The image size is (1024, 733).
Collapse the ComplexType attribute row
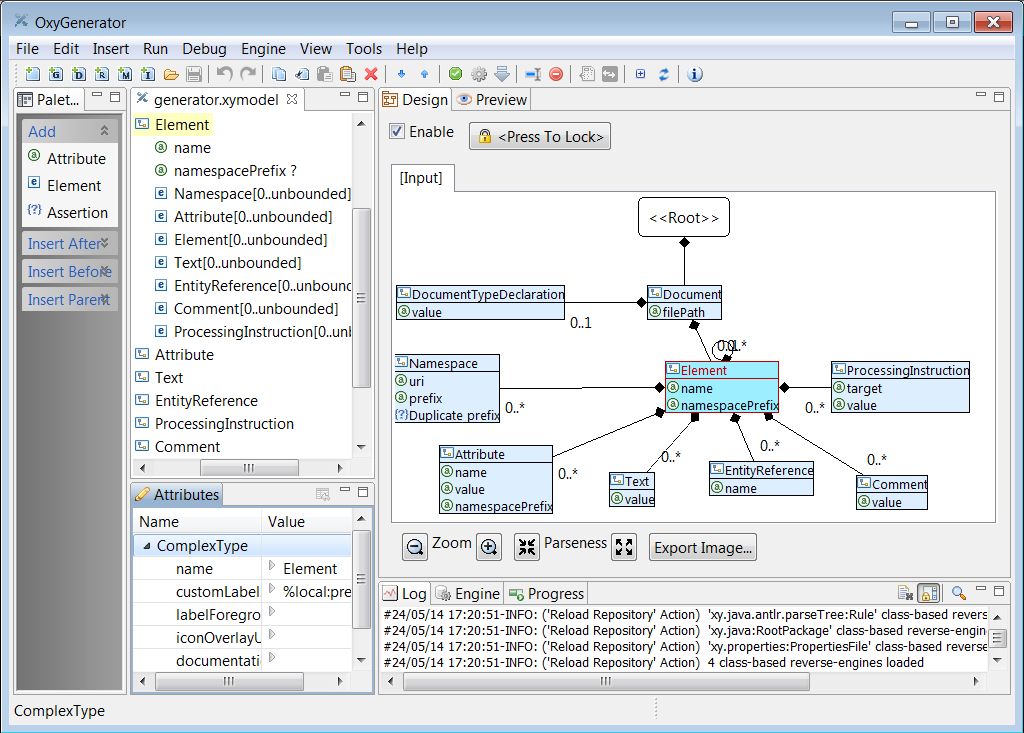click(149, 544)
